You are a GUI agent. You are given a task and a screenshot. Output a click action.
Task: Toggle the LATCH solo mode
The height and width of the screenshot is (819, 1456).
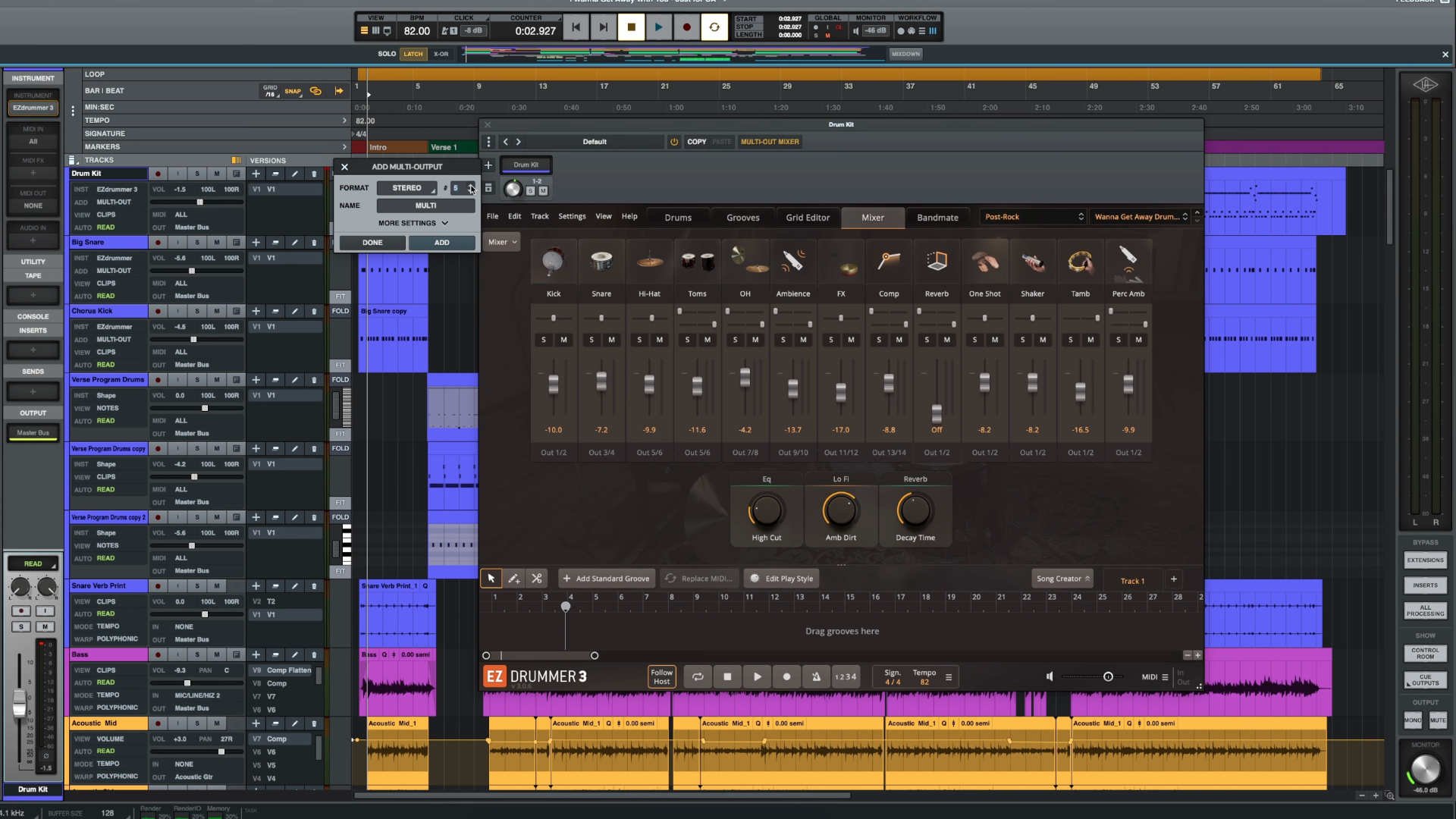click(413, 54)
